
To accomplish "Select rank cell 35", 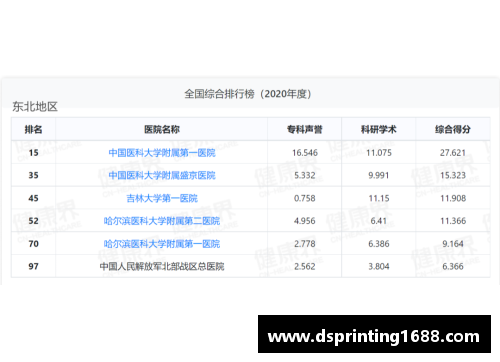I will click(33, 175).
